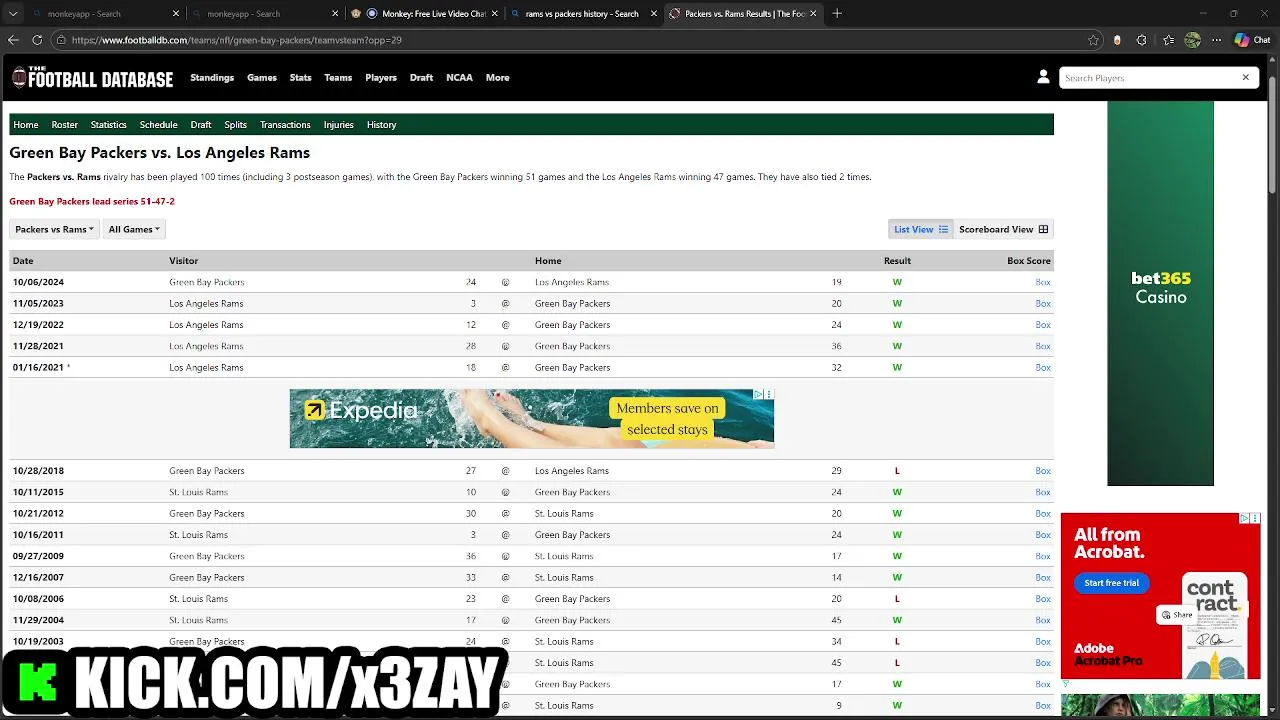The height and width of the screenshot is (720, 1280).
Task: Select List View toggle
Action: [920, 229]
